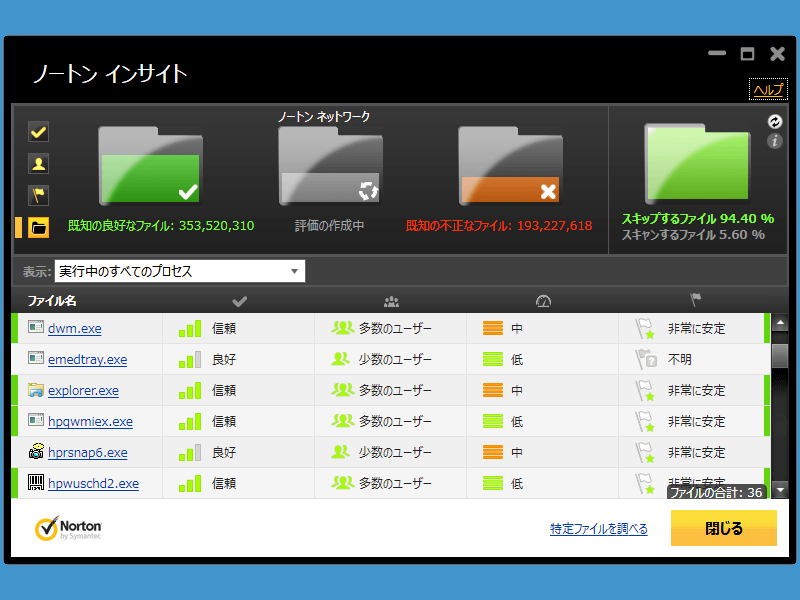Click the hprsnap6.exe camera icon
The height and width of the screenshot is (600, 800).
pyautogui.click(x=36, y=451)
